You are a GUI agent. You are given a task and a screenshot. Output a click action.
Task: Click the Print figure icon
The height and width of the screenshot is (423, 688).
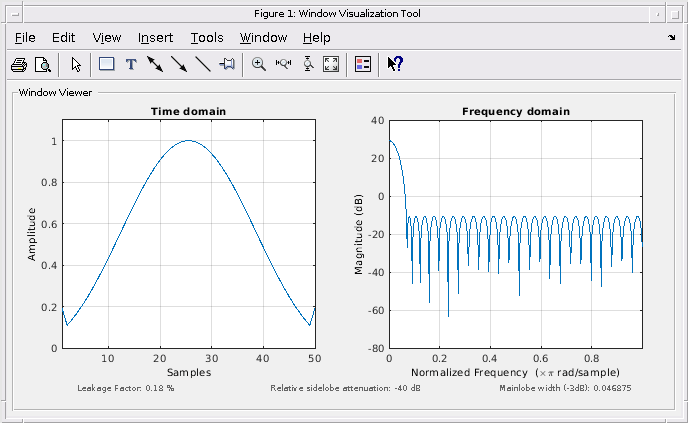[x=19, y=65]
